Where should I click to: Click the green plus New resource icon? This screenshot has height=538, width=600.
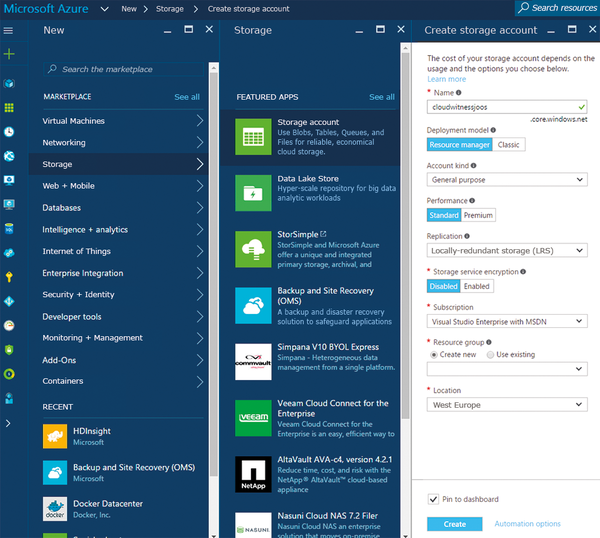click(9, 54)
